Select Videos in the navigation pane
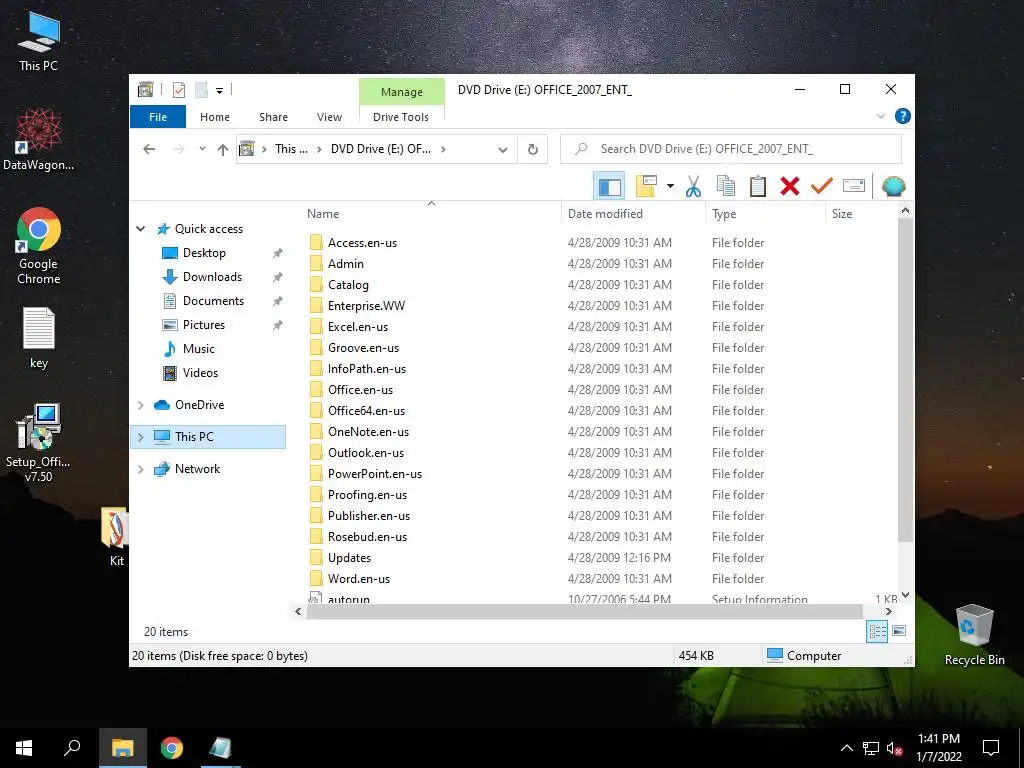The image size is (1024, 768). tap(200, 373)
